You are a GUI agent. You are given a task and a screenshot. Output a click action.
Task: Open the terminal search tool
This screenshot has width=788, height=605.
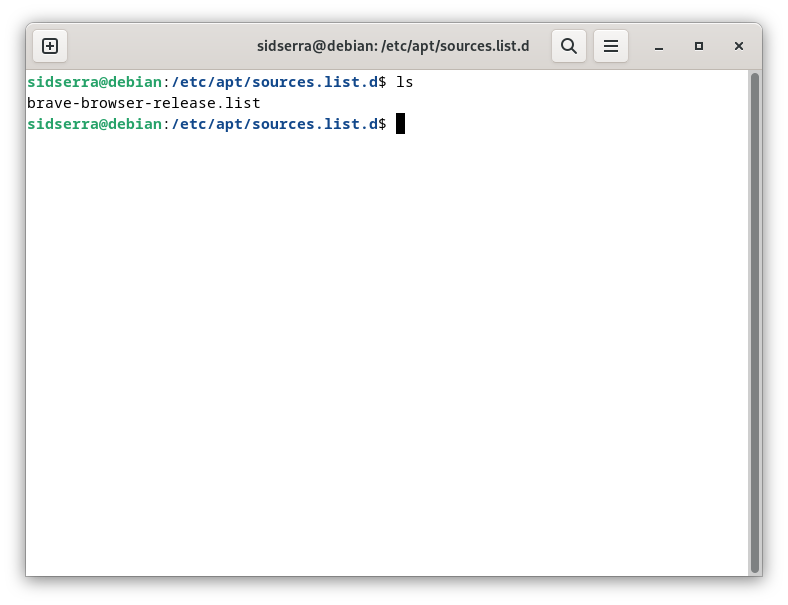coord(569,46)
